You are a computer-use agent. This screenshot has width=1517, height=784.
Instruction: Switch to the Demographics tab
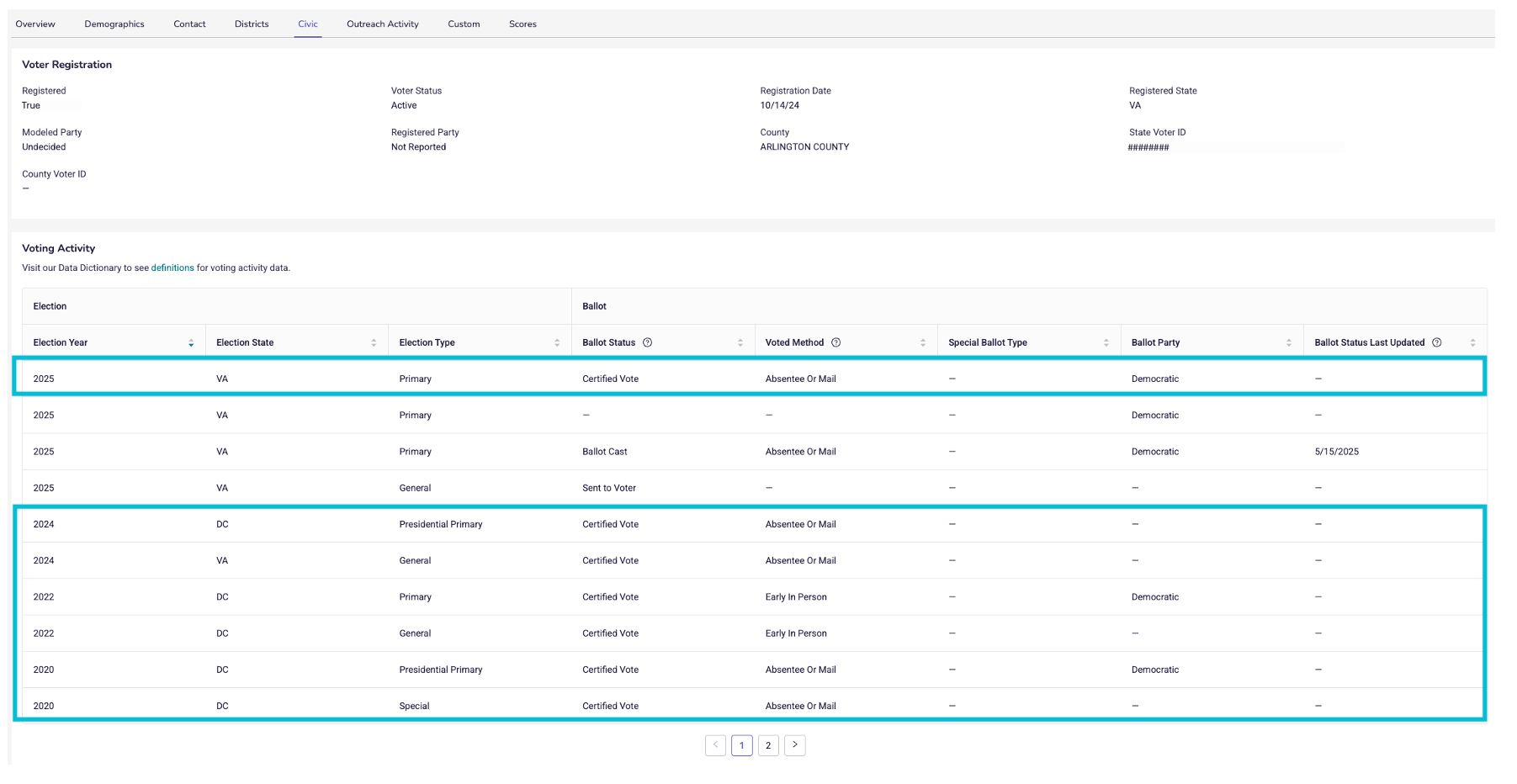[x=114, y=24]
